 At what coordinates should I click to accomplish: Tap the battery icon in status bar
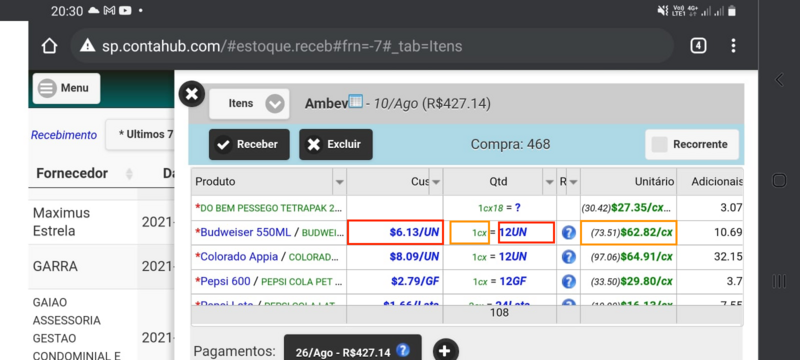click(732, 11)
